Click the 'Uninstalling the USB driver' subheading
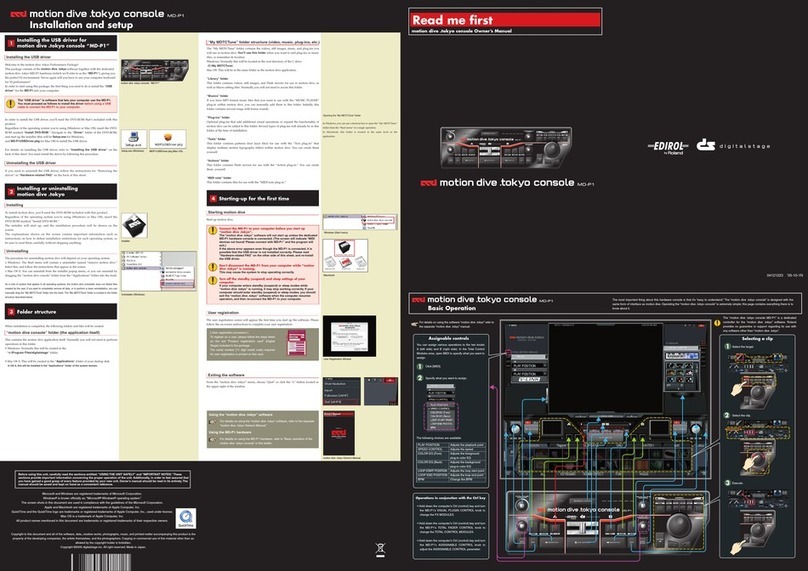 [x=31, y=163]
